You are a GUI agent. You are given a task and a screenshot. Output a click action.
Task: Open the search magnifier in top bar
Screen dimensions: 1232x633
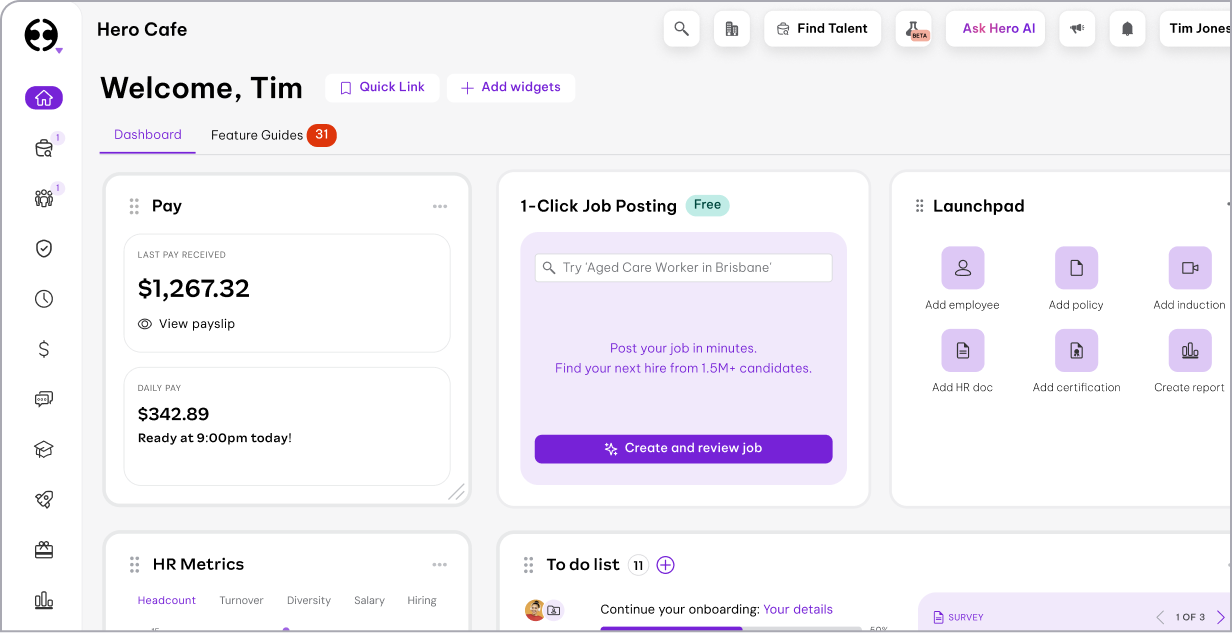click(681, 29)
